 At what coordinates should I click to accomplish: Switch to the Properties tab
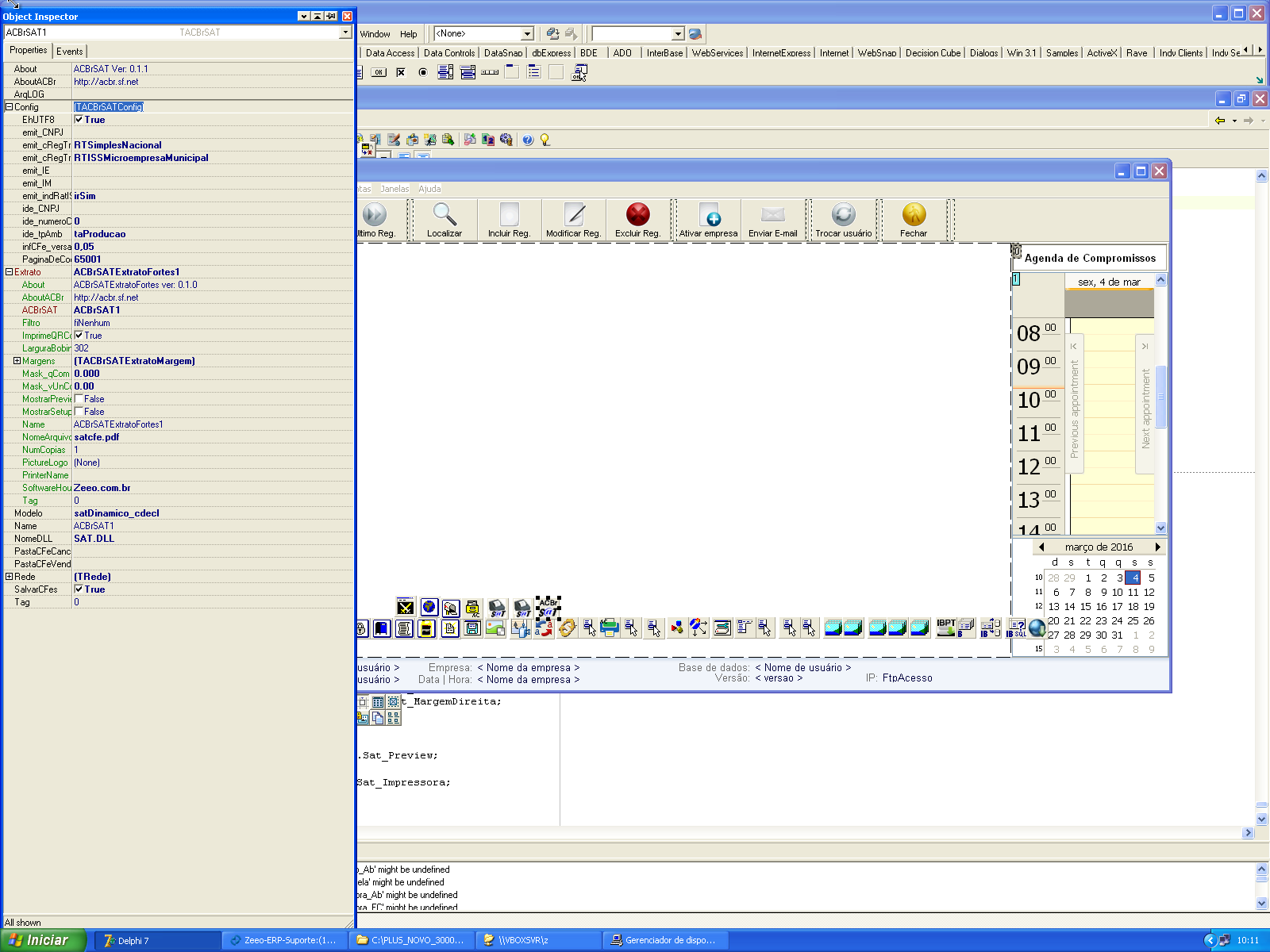(28, 50)
